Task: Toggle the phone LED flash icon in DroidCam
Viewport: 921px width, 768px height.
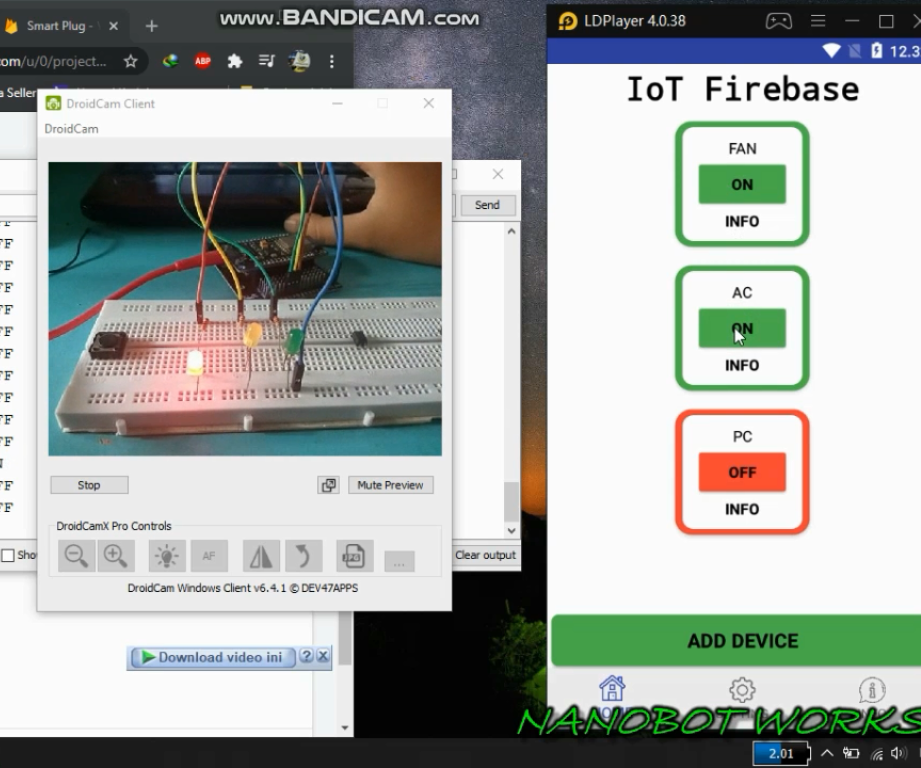Action: [166, 556]
